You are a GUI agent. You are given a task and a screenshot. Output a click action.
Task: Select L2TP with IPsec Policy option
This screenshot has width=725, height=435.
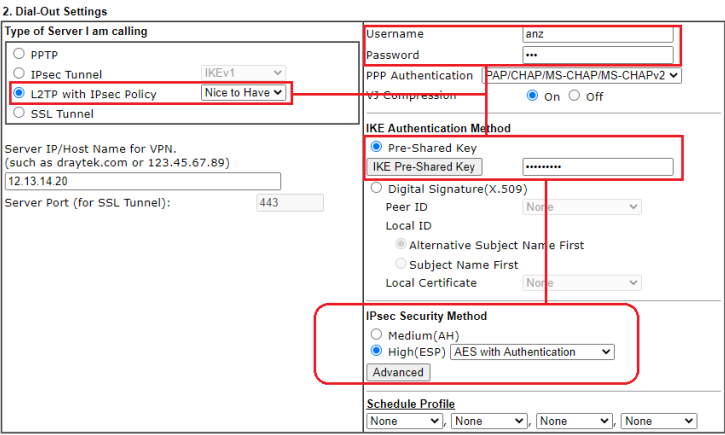pyautogui.click(x=20, y=93)
